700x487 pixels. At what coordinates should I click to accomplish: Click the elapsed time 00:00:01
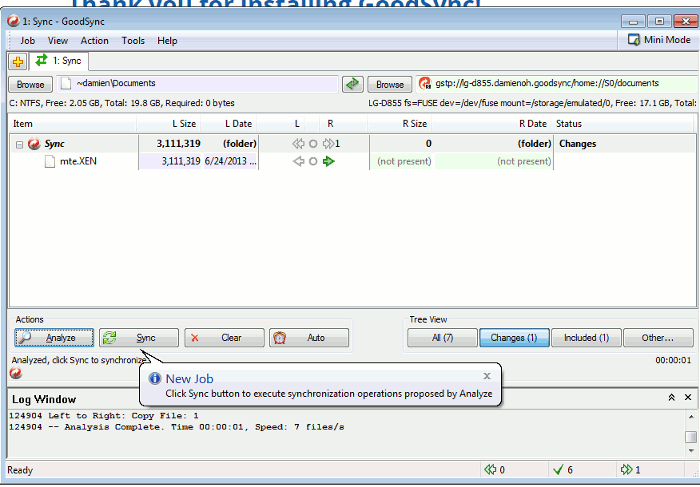pos(673,360)
